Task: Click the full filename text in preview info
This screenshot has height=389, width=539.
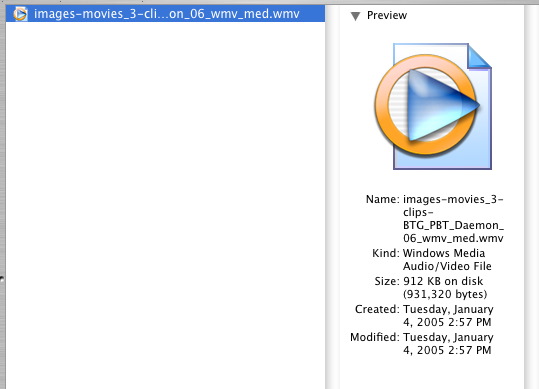Action: 453,219
